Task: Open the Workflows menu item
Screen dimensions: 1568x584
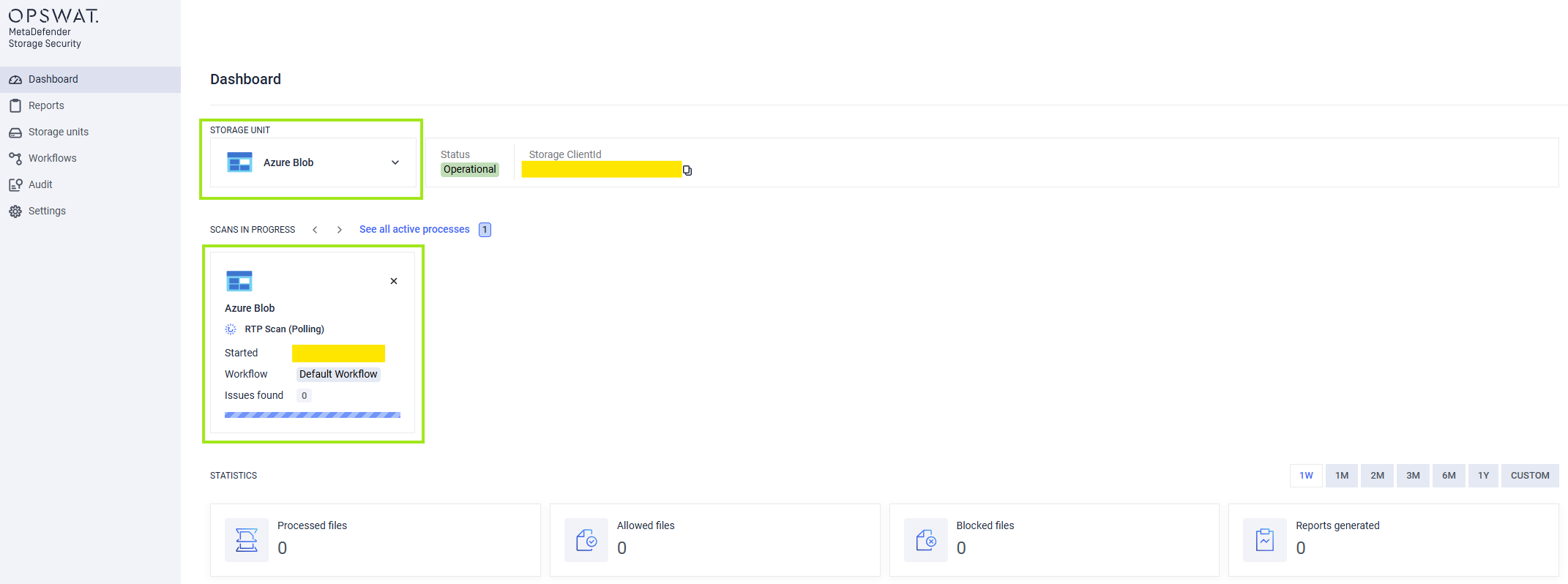Action: 90,159
